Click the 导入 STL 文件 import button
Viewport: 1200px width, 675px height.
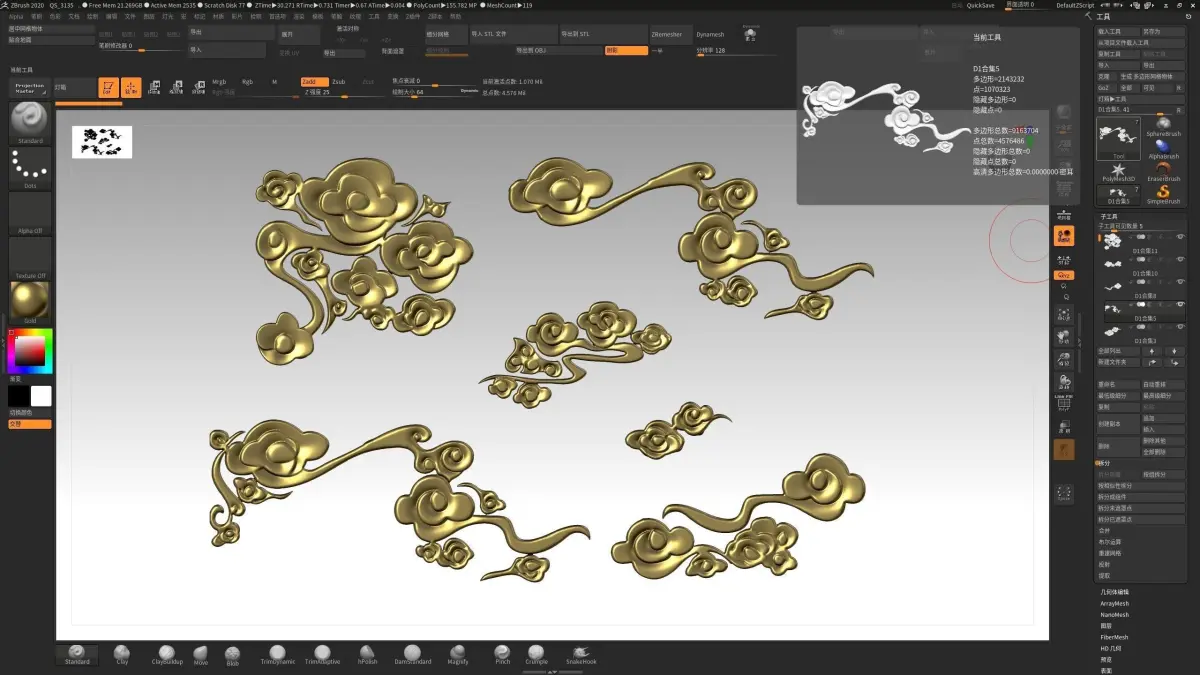point(513,34)
